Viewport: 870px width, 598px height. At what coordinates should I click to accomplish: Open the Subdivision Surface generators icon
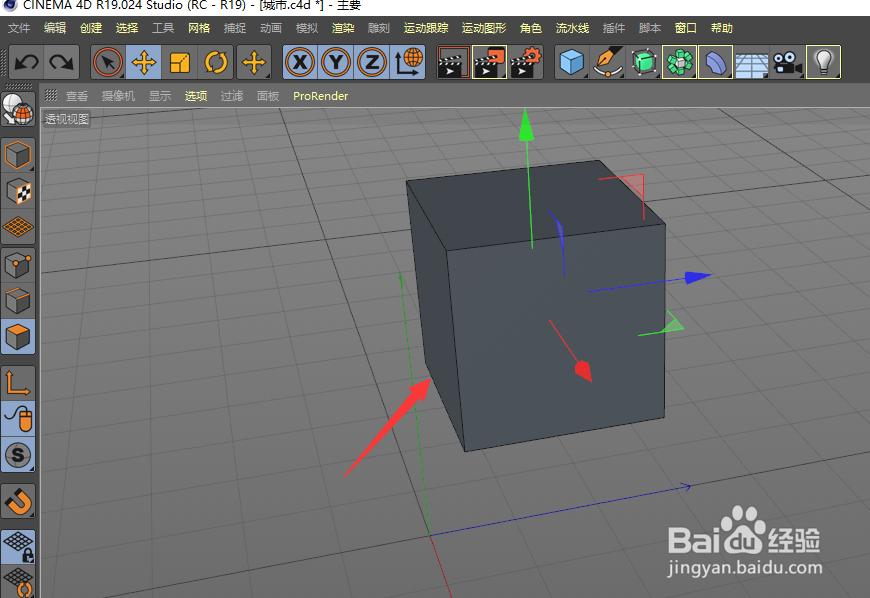click(644, 62)
